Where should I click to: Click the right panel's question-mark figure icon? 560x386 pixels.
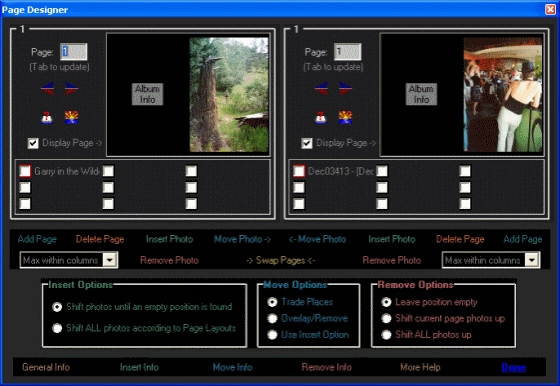pos(320,117)
